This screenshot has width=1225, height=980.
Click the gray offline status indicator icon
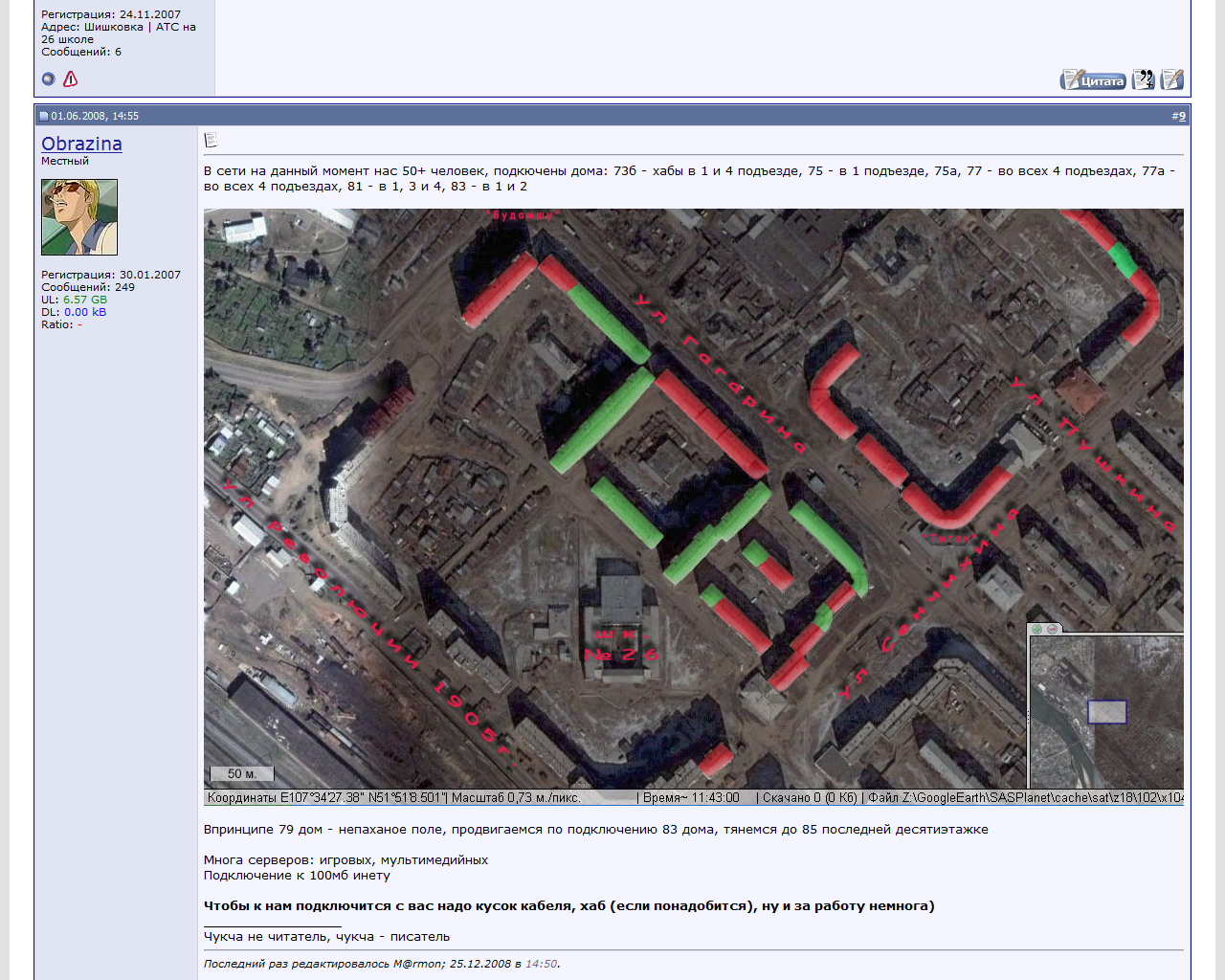point(49,79)
